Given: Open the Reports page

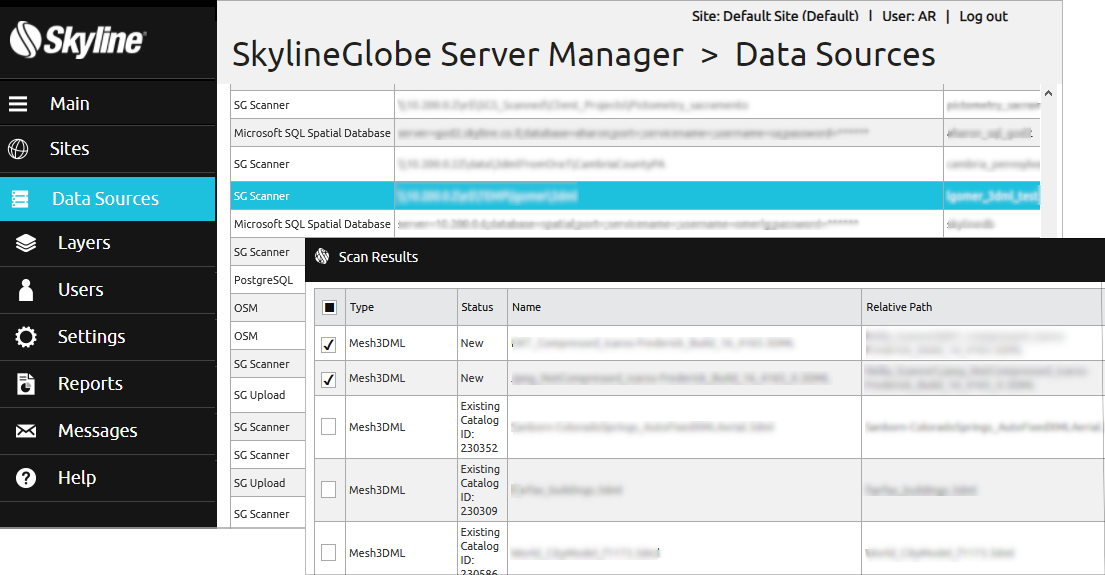Looking at the screenshot, I should (x=108, y=384).
